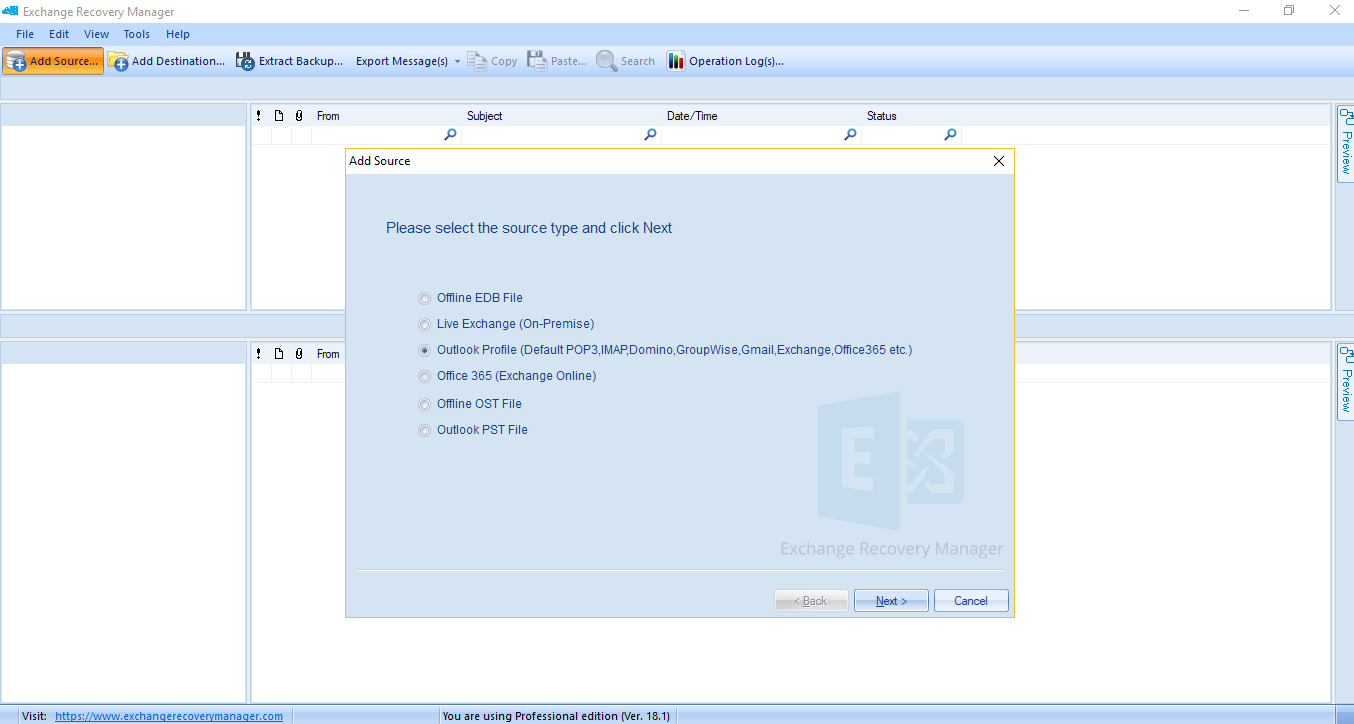Open the View menu
Image resolution: width=1354 pixels, height=724 pixels.
[x=97, y=34]
